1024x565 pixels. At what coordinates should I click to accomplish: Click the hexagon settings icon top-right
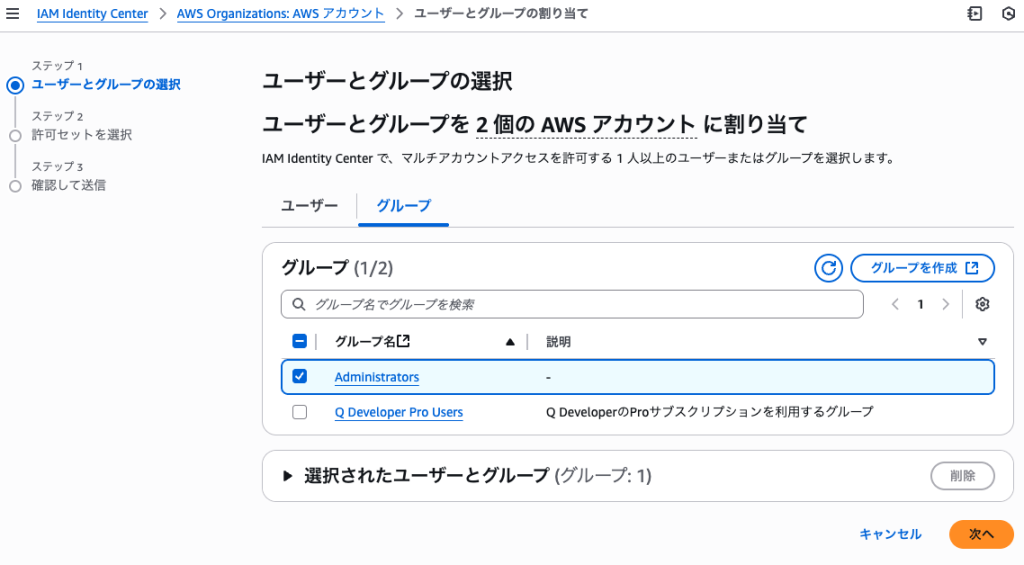1008,14
